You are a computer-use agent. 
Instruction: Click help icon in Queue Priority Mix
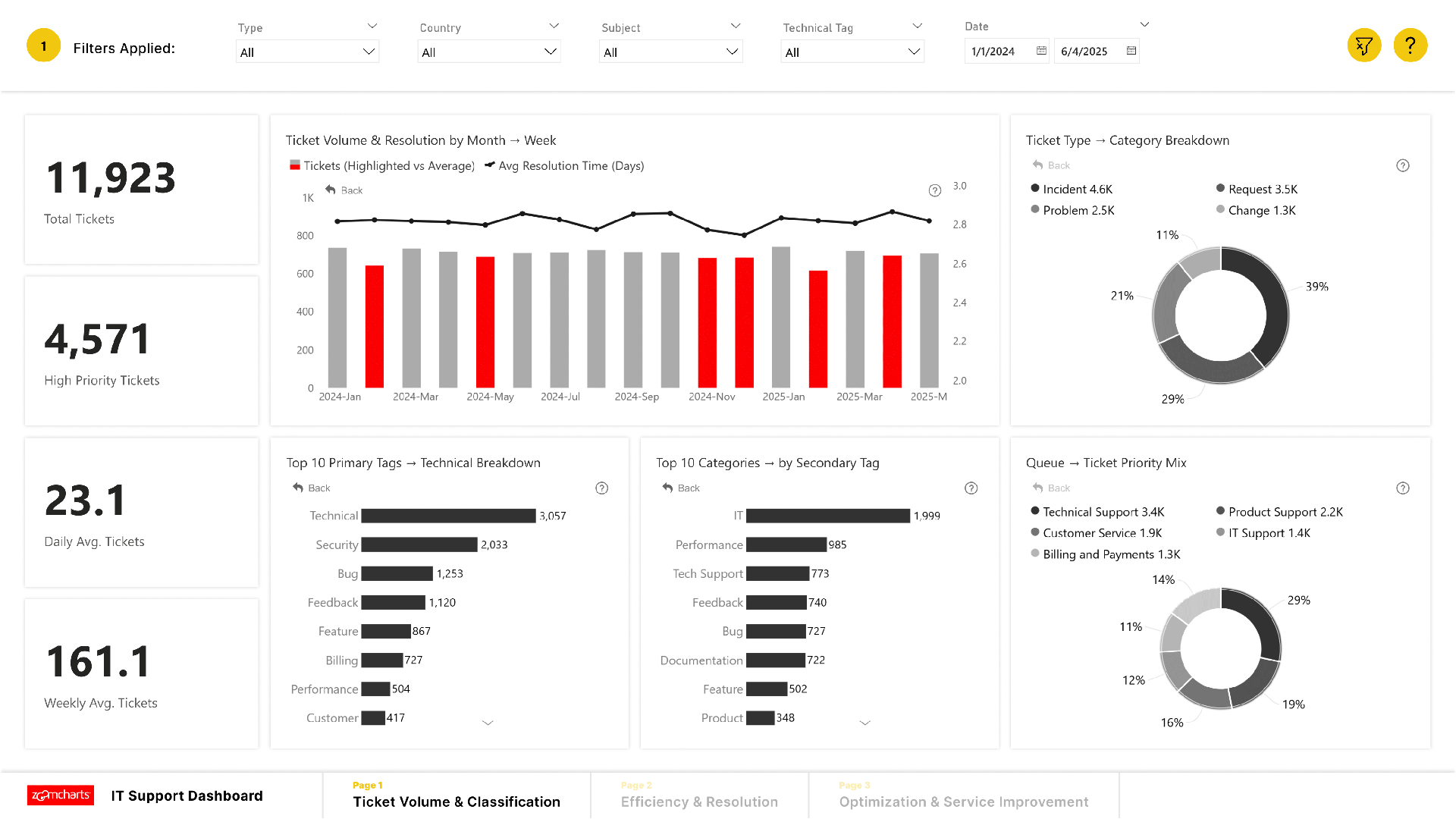tap(1402, 488)
